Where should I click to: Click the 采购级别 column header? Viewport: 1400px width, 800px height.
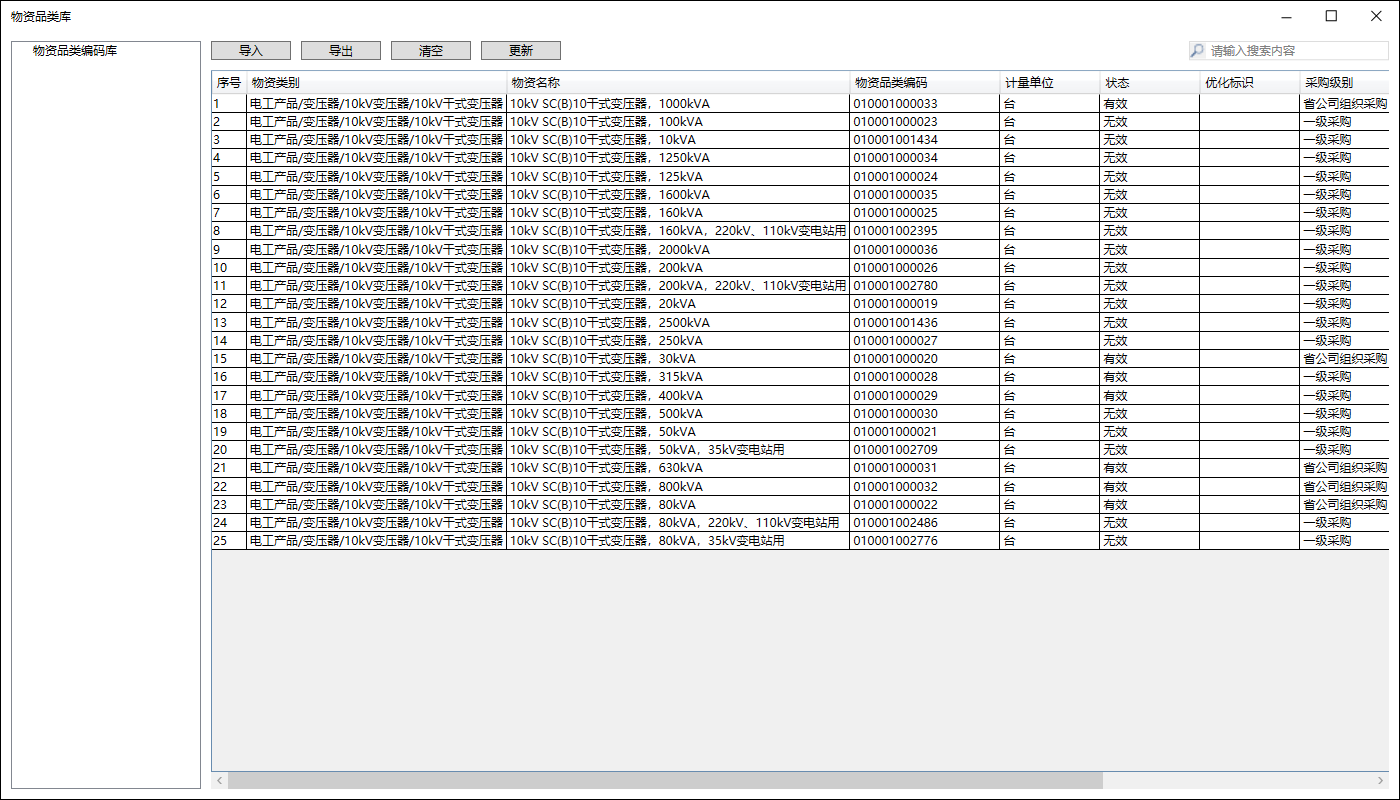pyautogui.click(x=1343, y=83)
